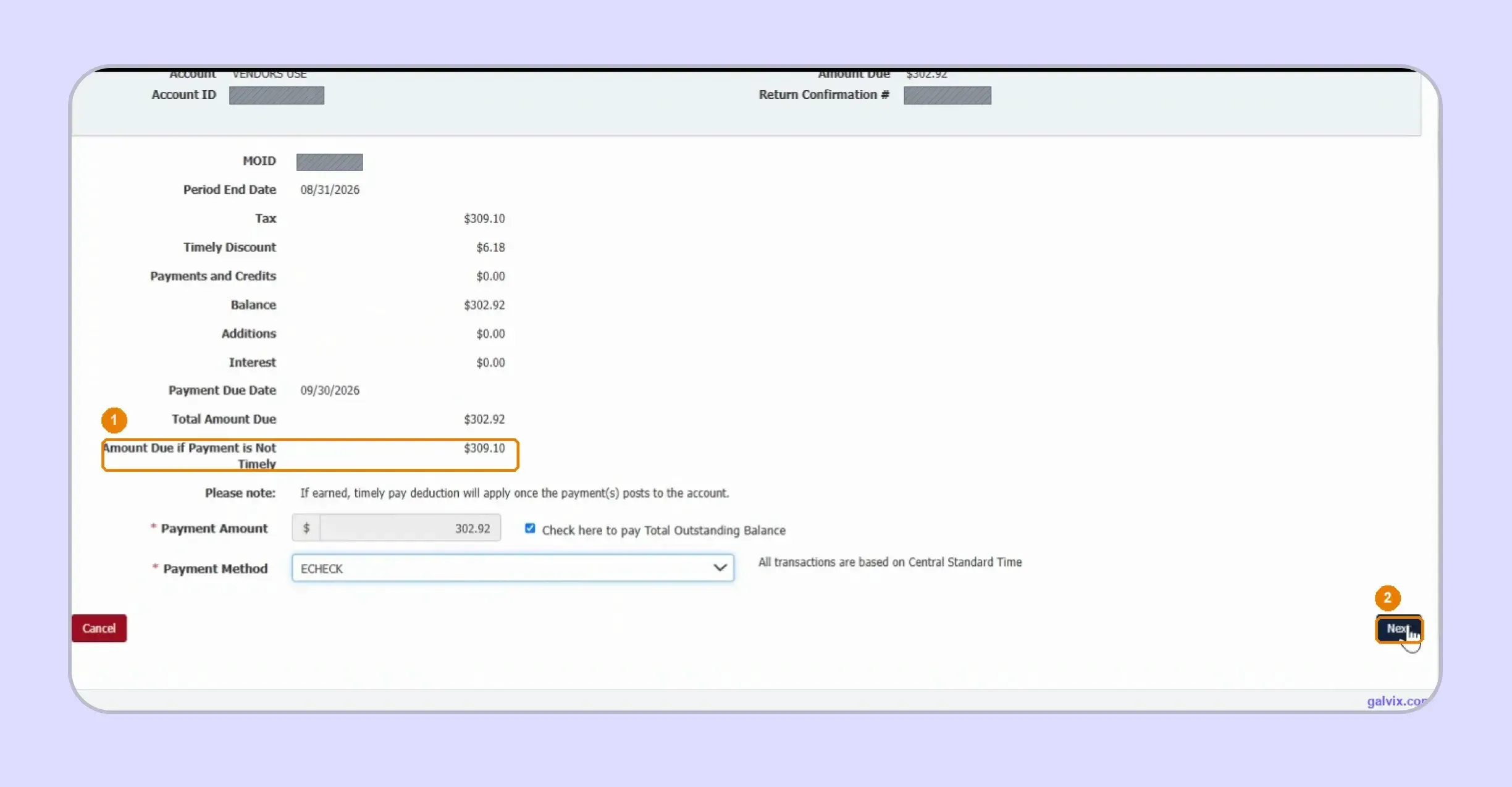The width and height of the screenshot is (1512, 787).
Task: Click the Payments and Credits $0.00 value
Action: point(490,276)
